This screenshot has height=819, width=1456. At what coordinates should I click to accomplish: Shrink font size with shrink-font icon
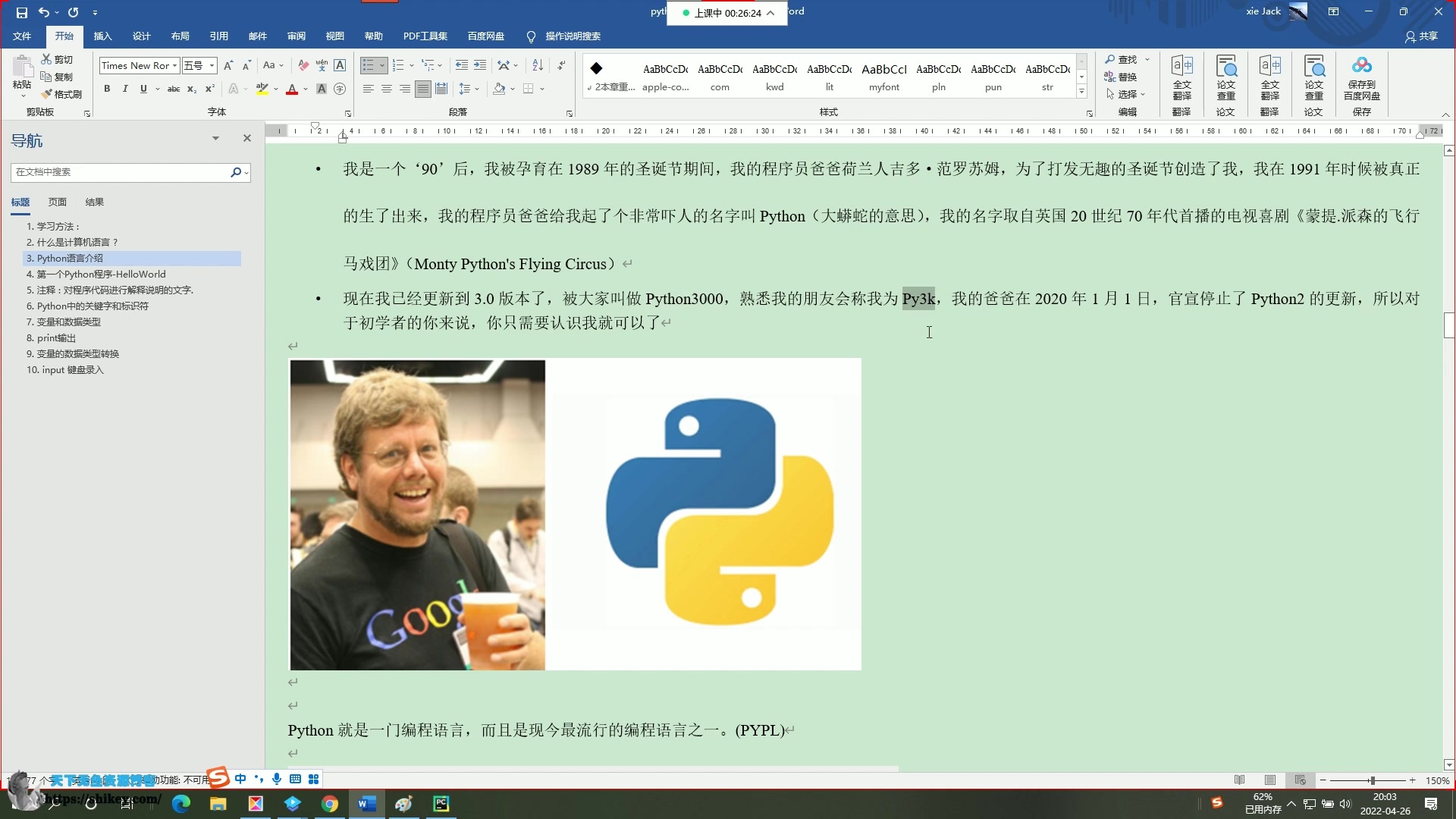click(246, 66)
